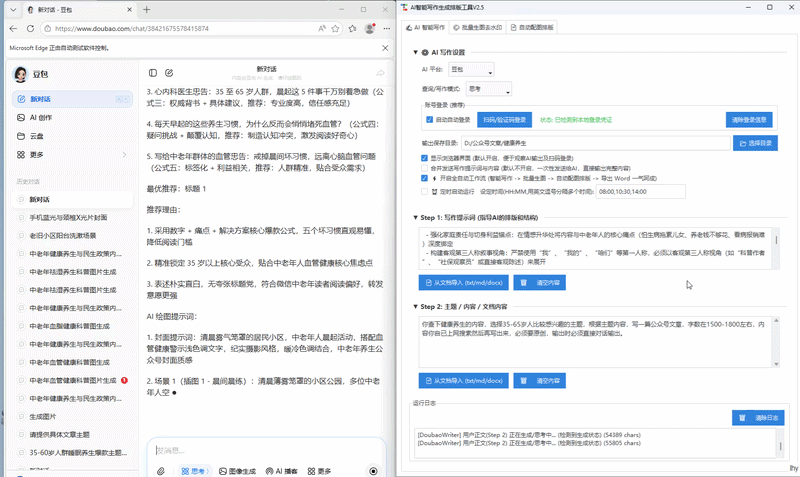The image size is (800, 477).
Task: Open the 豆包 avatar in the sidebar
Action: pyautogui.click(x=20, y=74)
